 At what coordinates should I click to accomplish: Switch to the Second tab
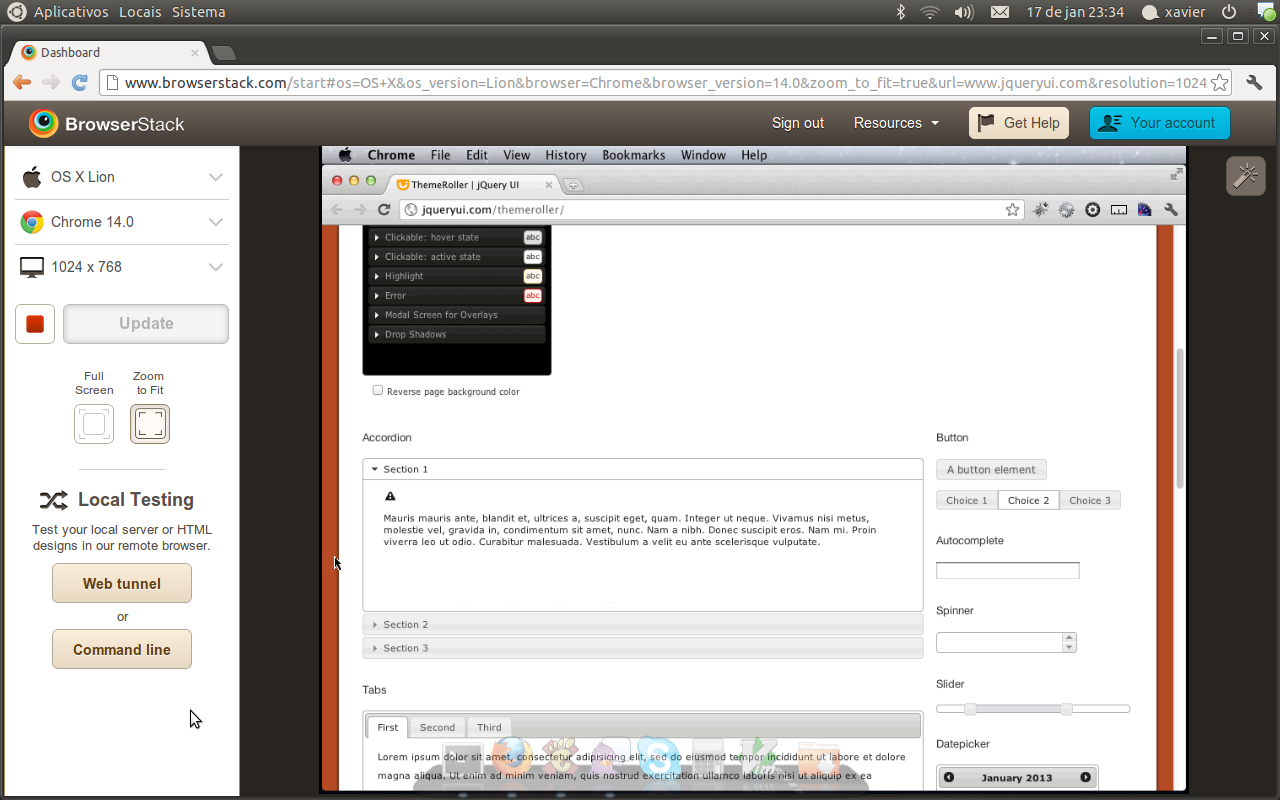click(437, 727)
